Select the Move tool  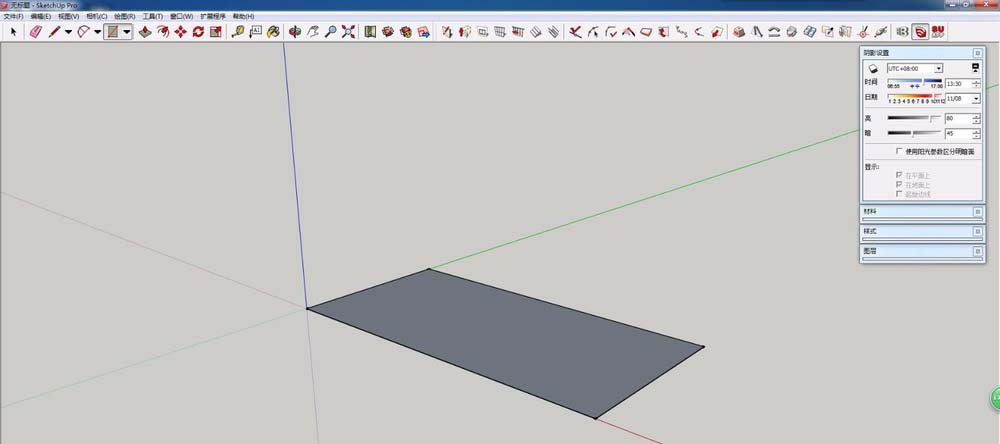tap(180, 32)
